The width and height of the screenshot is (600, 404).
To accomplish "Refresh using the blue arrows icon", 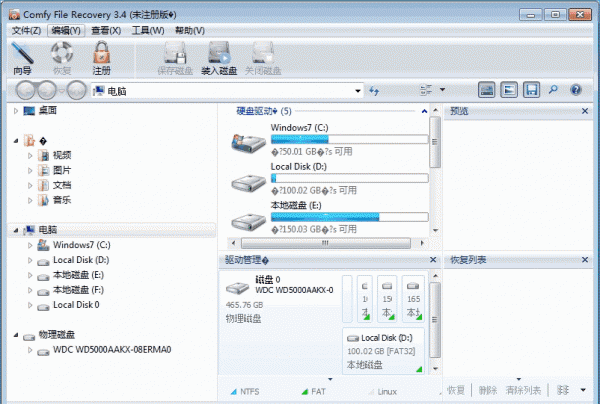I will pos(374,91).
